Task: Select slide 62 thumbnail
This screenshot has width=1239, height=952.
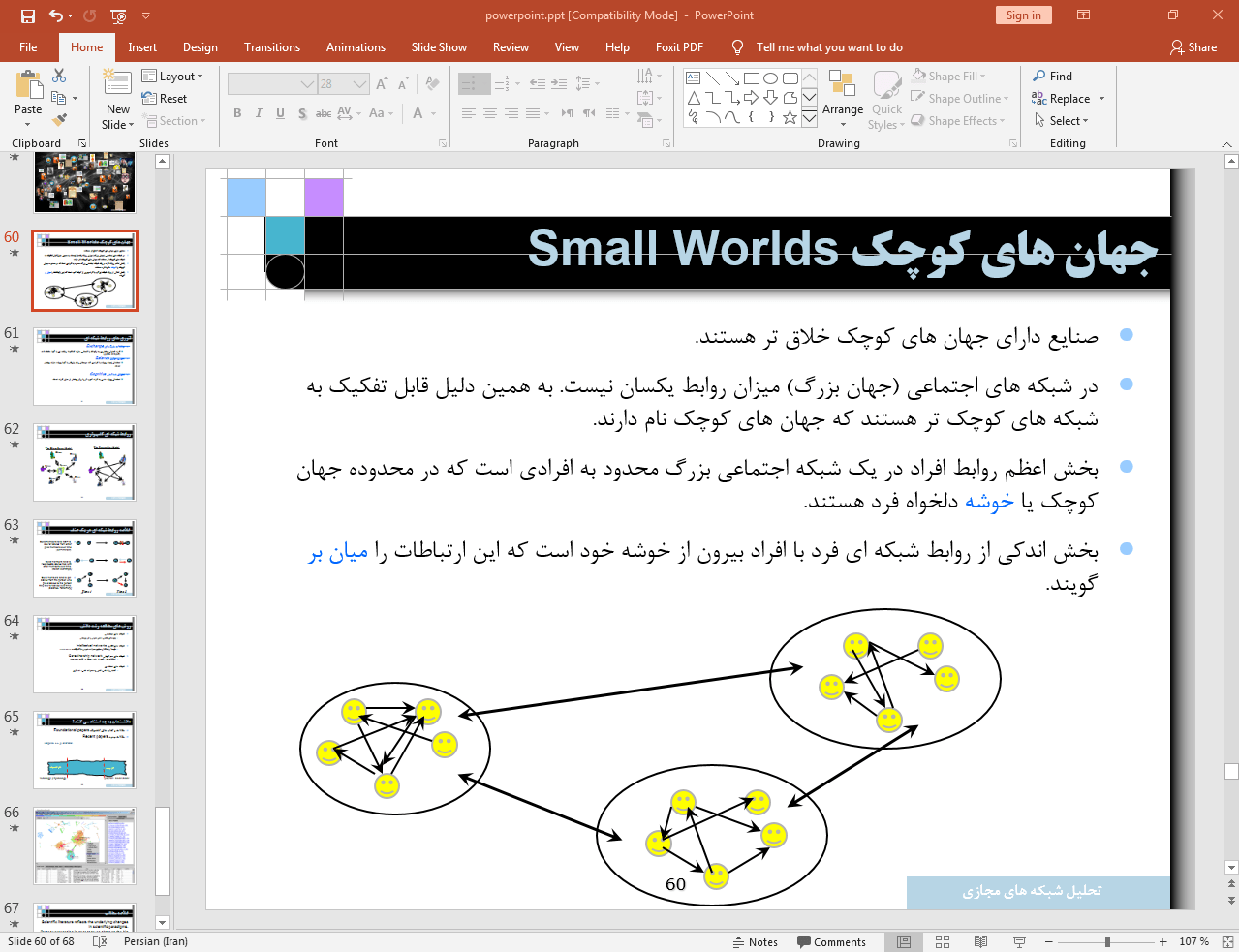Action: click(x=85, y=462)
